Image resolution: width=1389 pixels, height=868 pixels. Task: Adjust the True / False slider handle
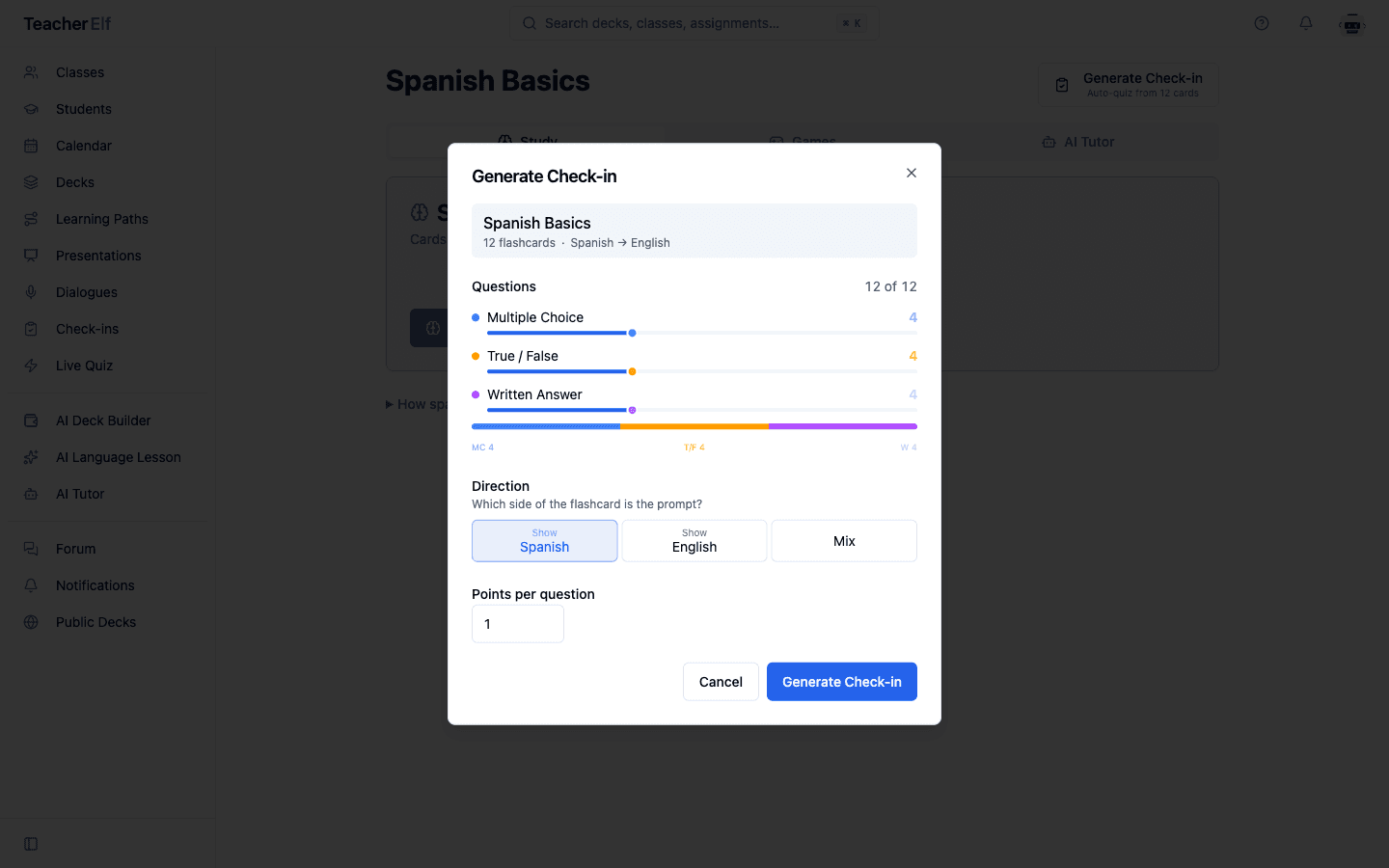[632, 371]
